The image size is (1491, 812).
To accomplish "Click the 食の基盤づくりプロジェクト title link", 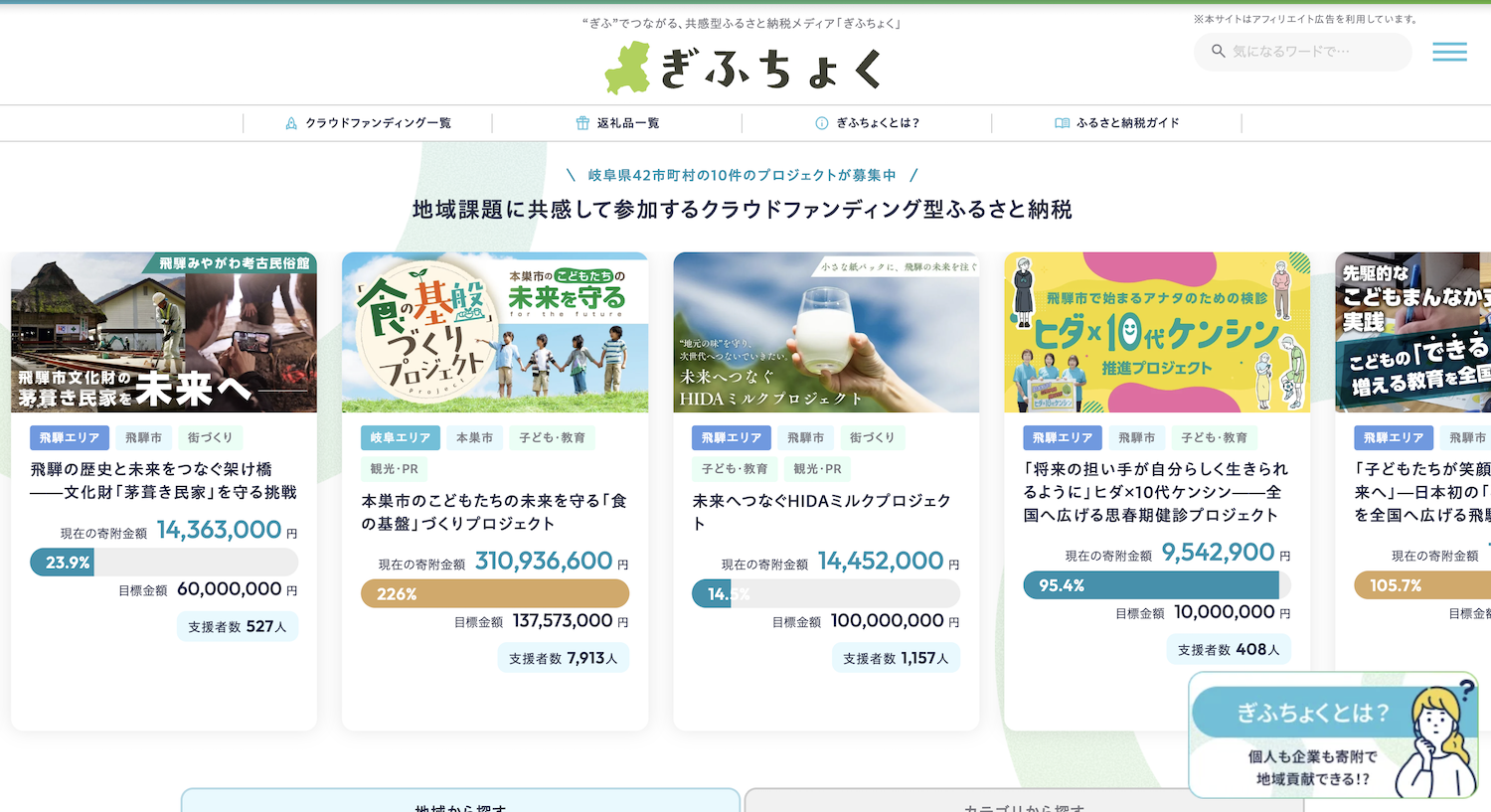I will point(494,512).
